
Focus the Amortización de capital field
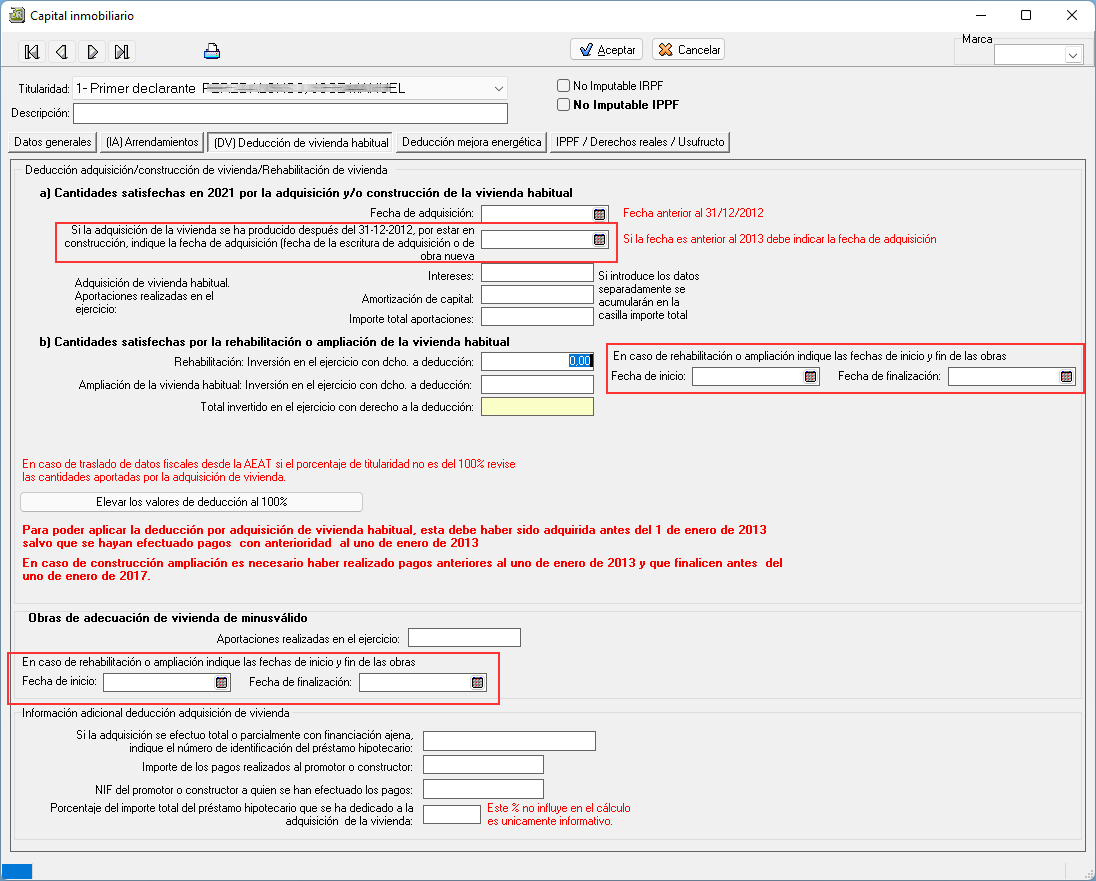pos(538,294)
